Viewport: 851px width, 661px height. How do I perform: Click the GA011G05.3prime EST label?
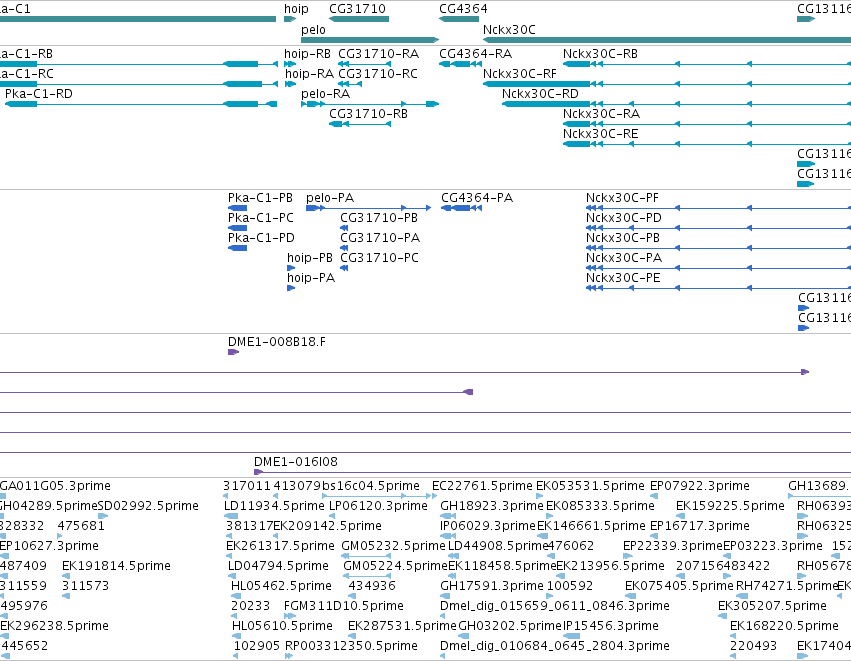click(55, 486)
